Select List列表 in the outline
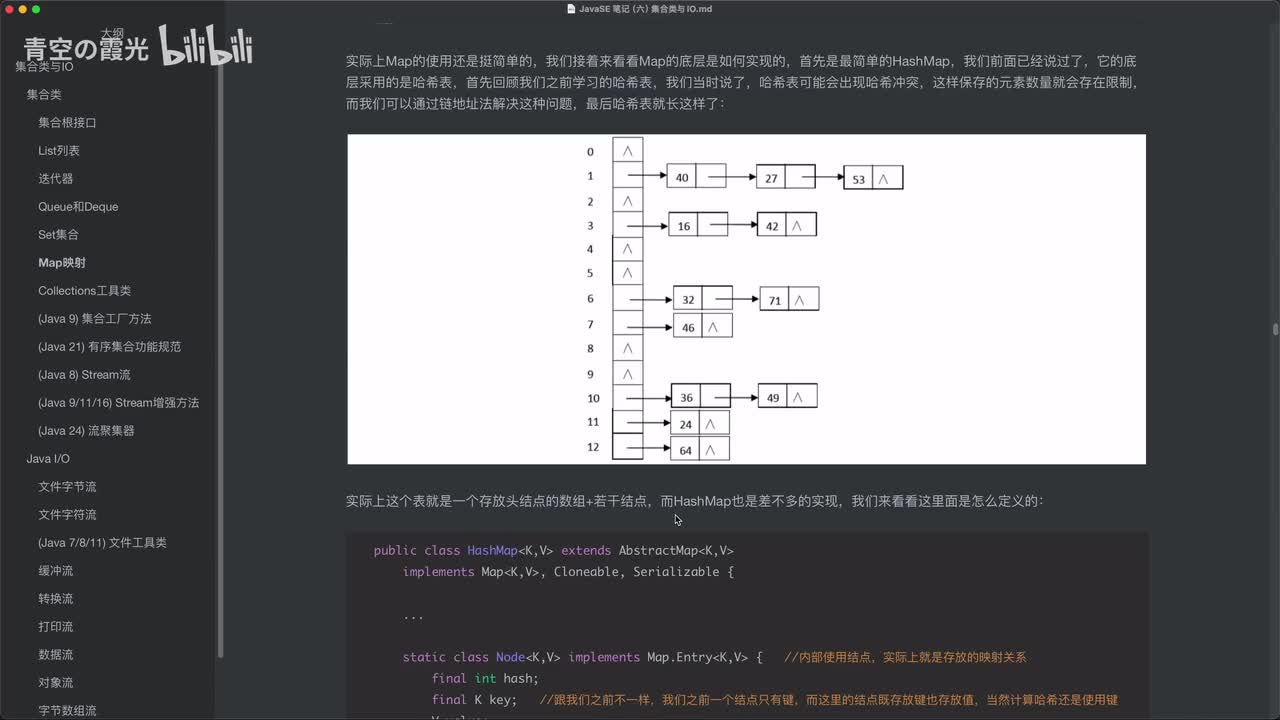The width and height of the screenshot is (1280, 720). click(x=59, y=150)
